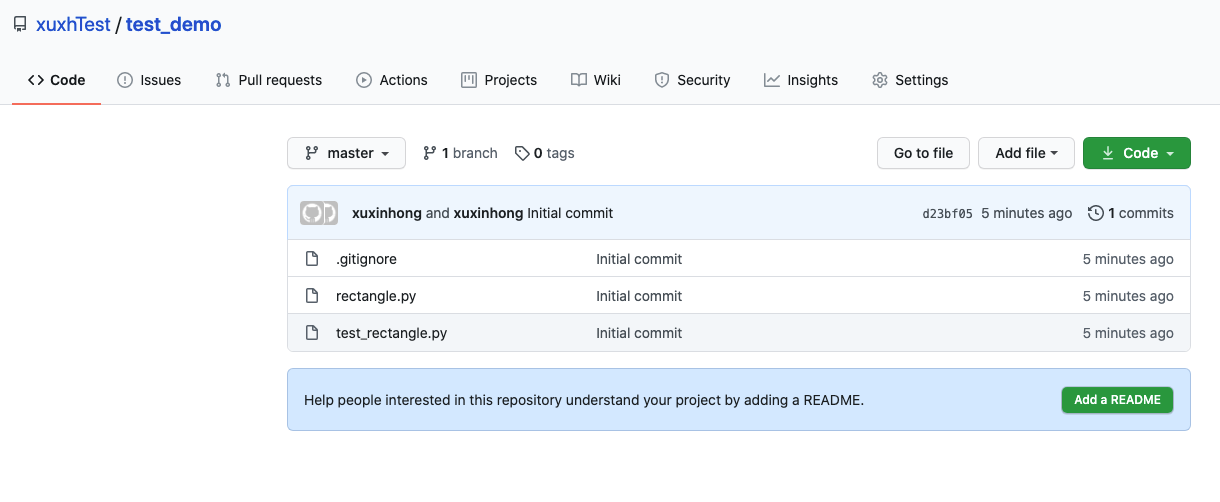Open the Wiki tab
The image size is (1220, 502).
[x=596, y=80]
